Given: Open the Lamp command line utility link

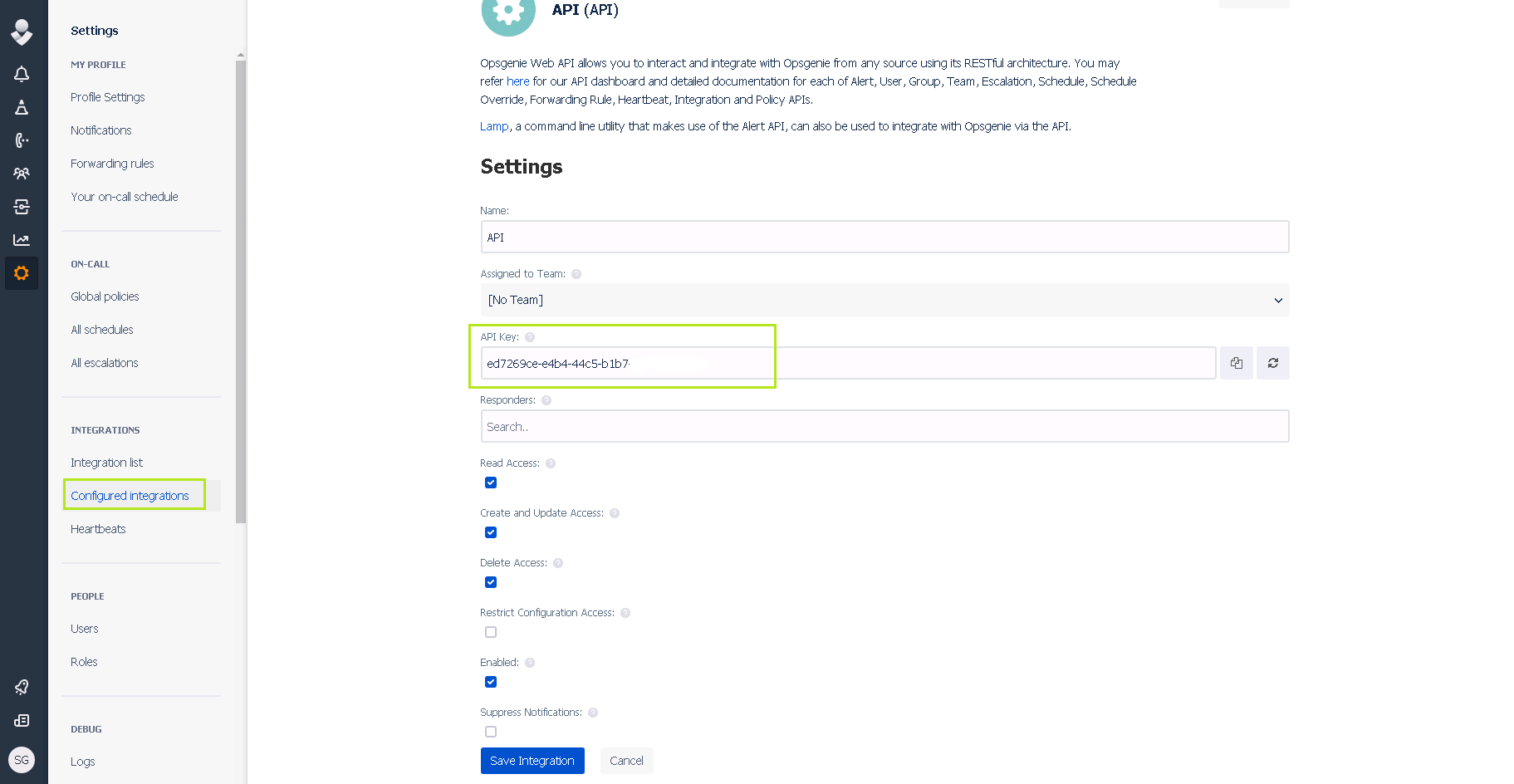Looking at the screenshot, I should 494,126.
